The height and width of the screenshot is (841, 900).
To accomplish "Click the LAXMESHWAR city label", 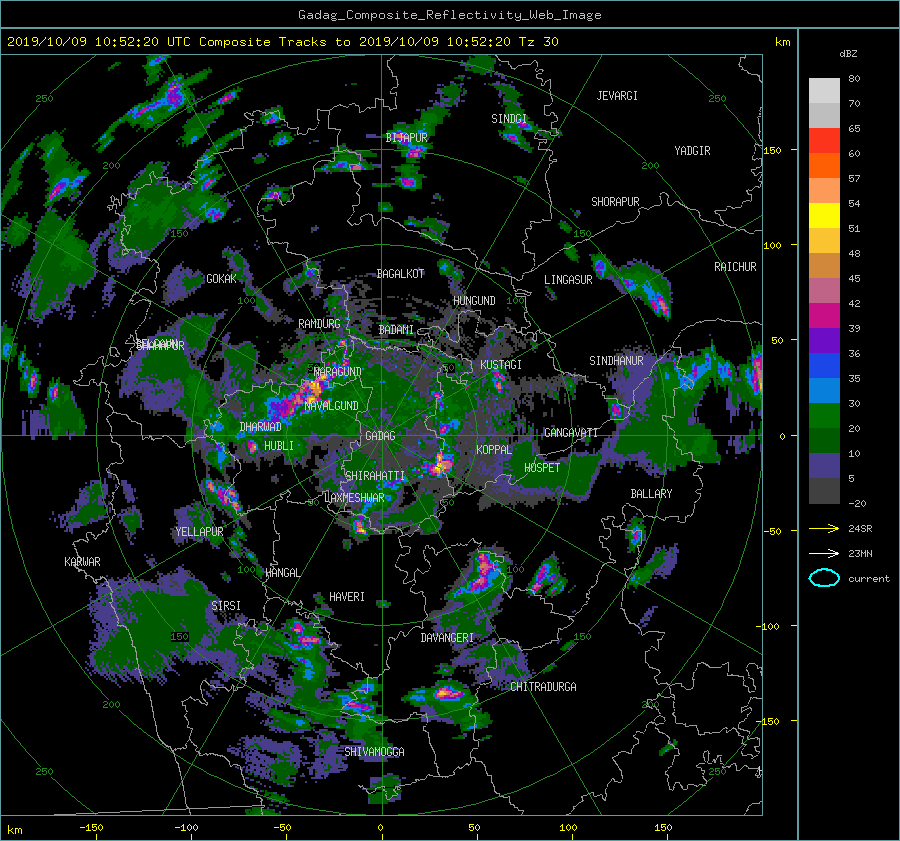I will tap(354, 498).
